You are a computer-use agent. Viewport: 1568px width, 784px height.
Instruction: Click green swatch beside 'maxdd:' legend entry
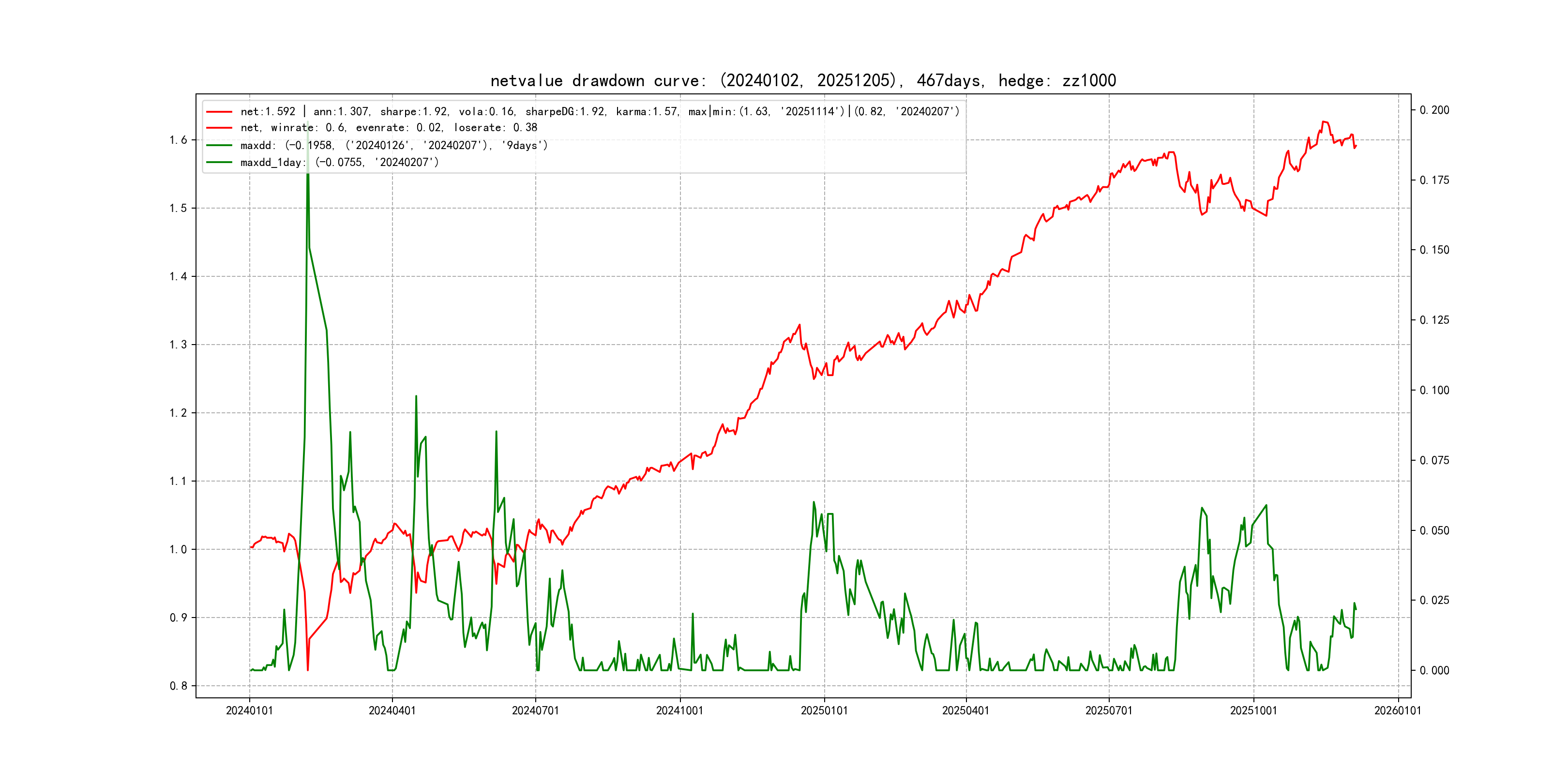(219, 146)
